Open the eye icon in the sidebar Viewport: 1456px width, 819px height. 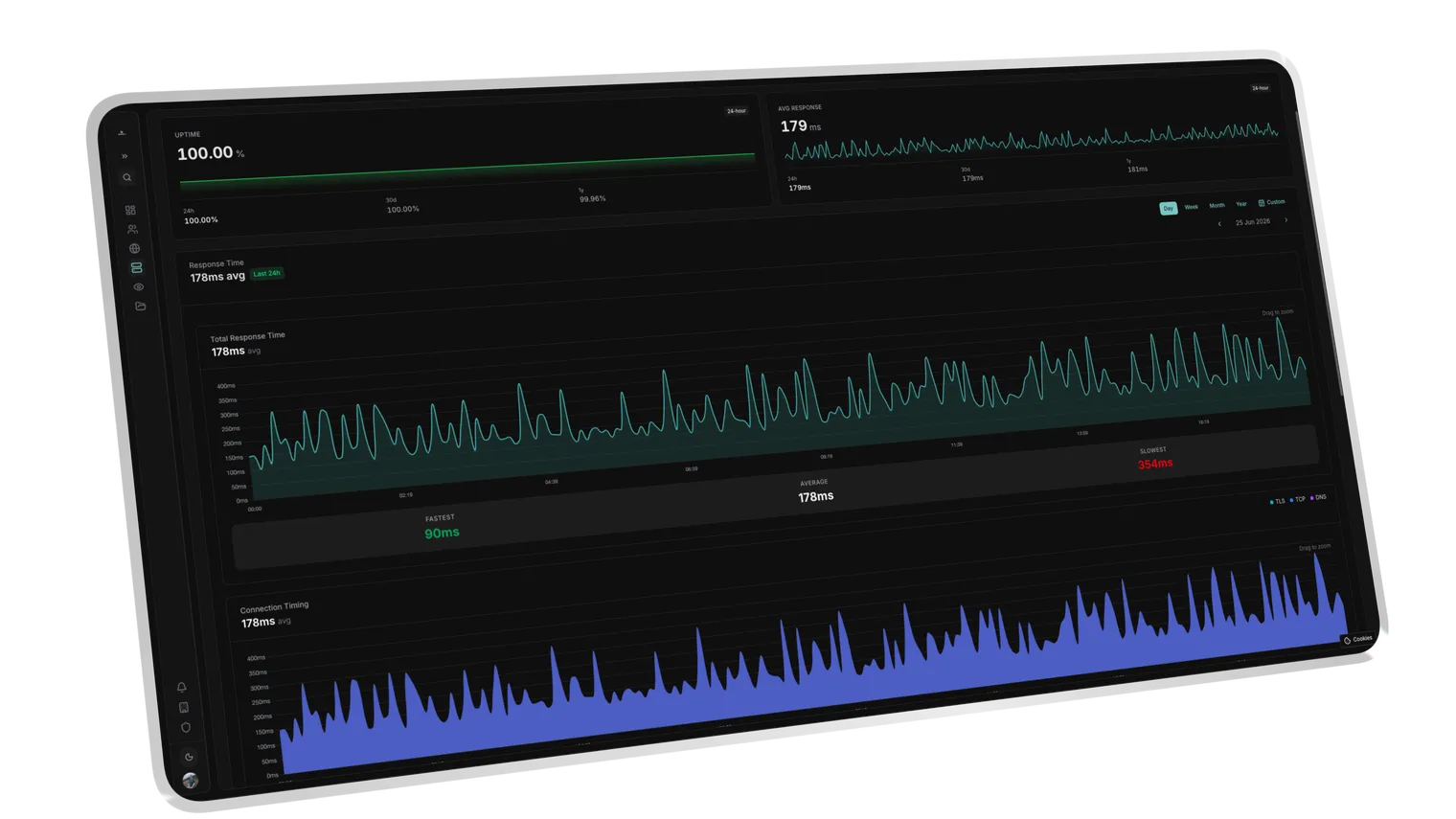[x=138, y=286]
